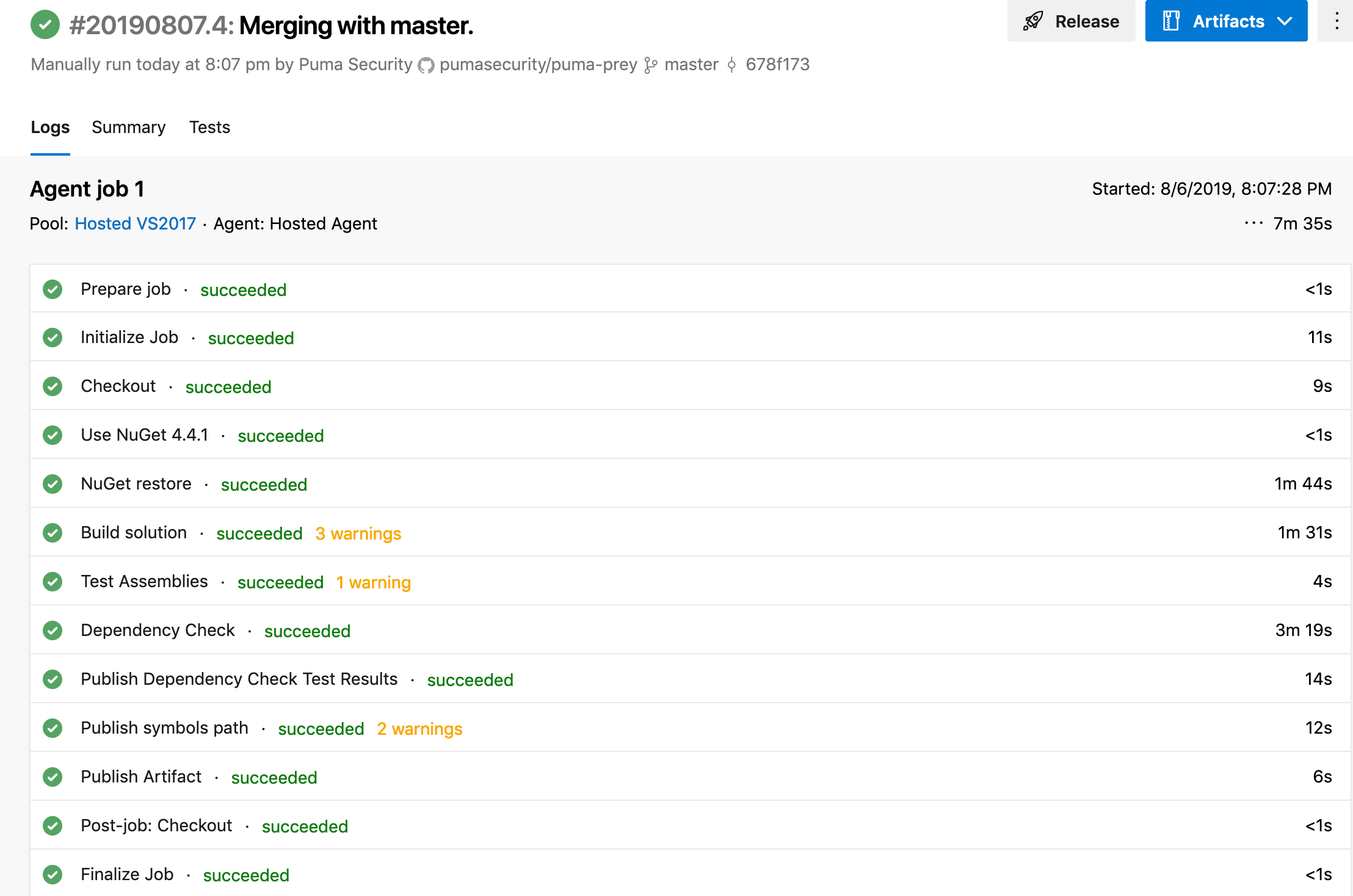Click the commit icon beside 678f173
The image size is (1353, 896).
coord(731,65)
